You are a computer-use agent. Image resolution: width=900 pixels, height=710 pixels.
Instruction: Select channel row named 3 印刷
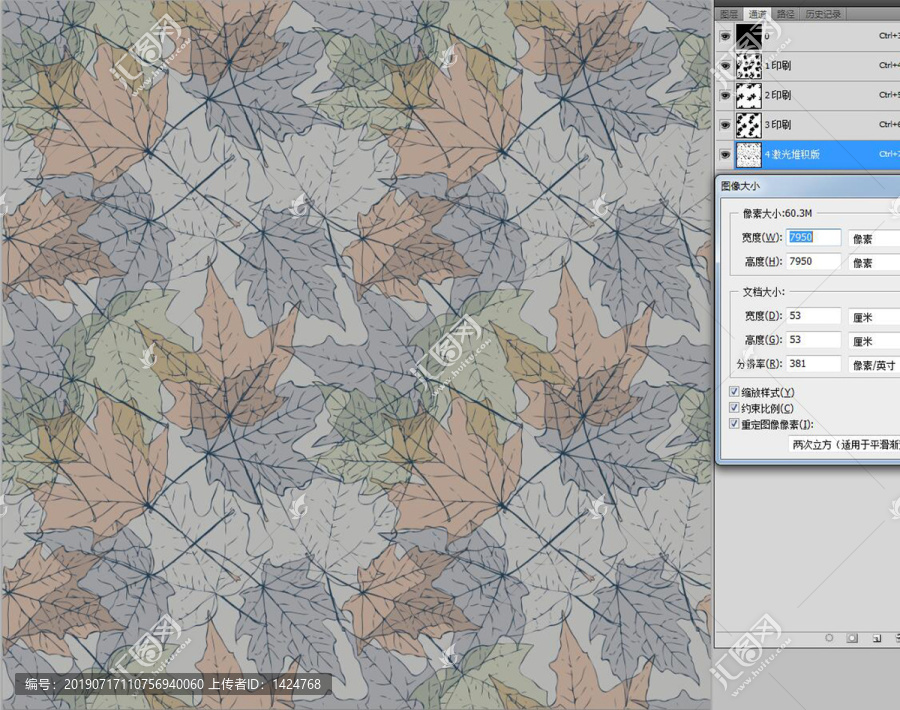(808, 125)
